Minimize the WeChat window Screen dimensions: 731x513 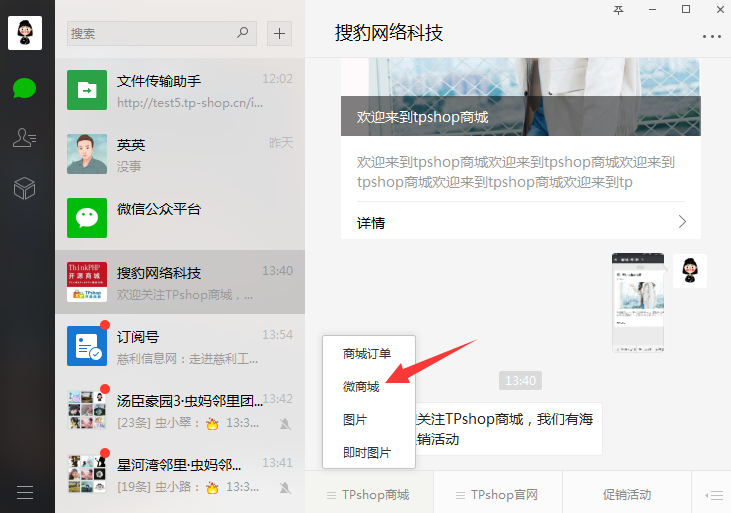pos(652,10)
